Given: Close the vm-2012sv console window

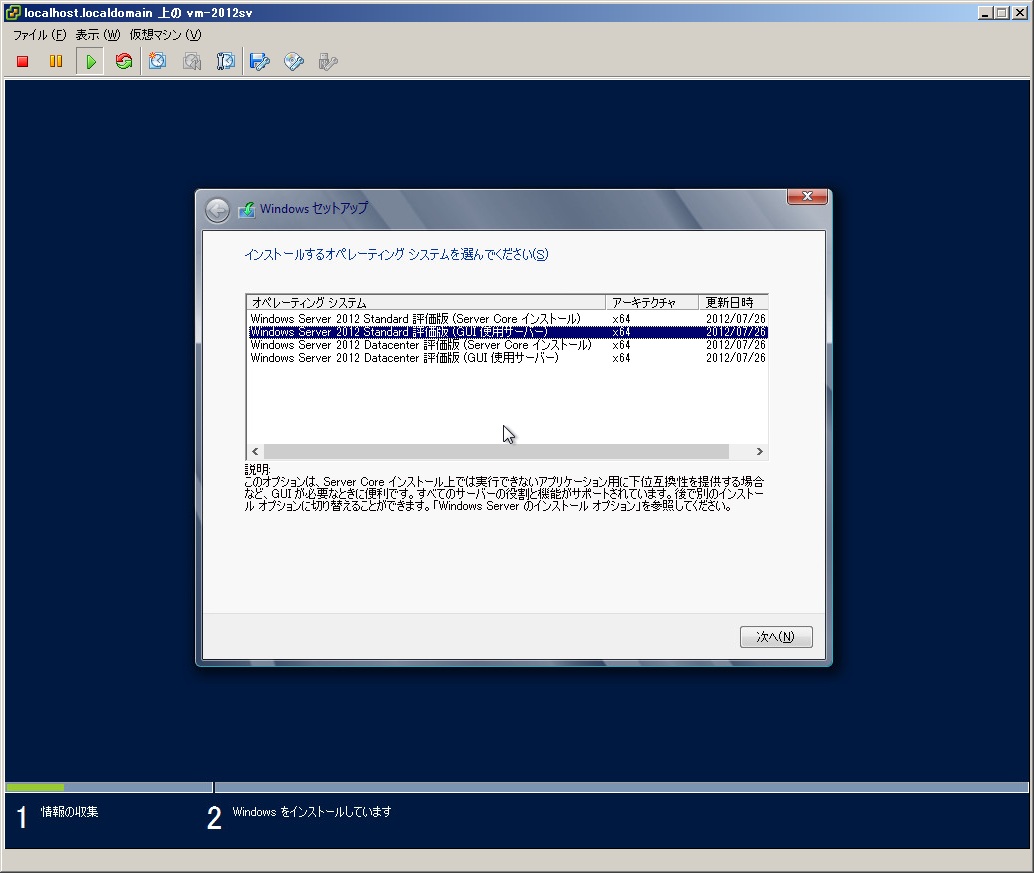Looking at the screenshot, I should [x=1020, y=13].
